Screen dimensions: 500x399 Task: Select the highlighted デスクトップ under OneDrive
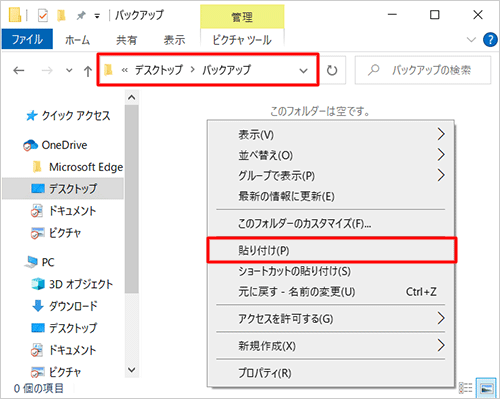tap(63, 189)
